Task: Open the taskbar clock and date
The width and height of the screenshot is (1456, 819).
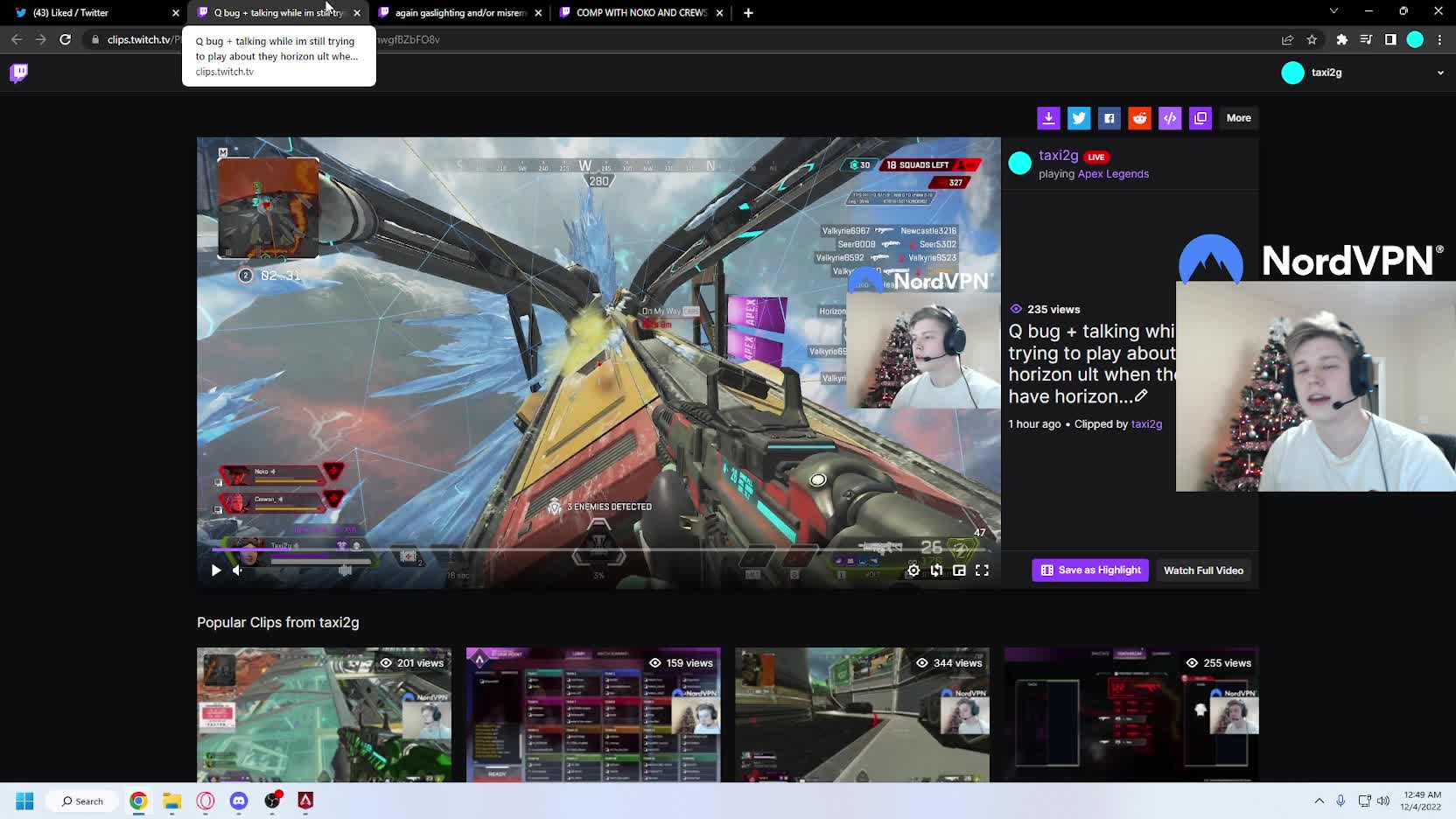Action: coord(1422,801)
